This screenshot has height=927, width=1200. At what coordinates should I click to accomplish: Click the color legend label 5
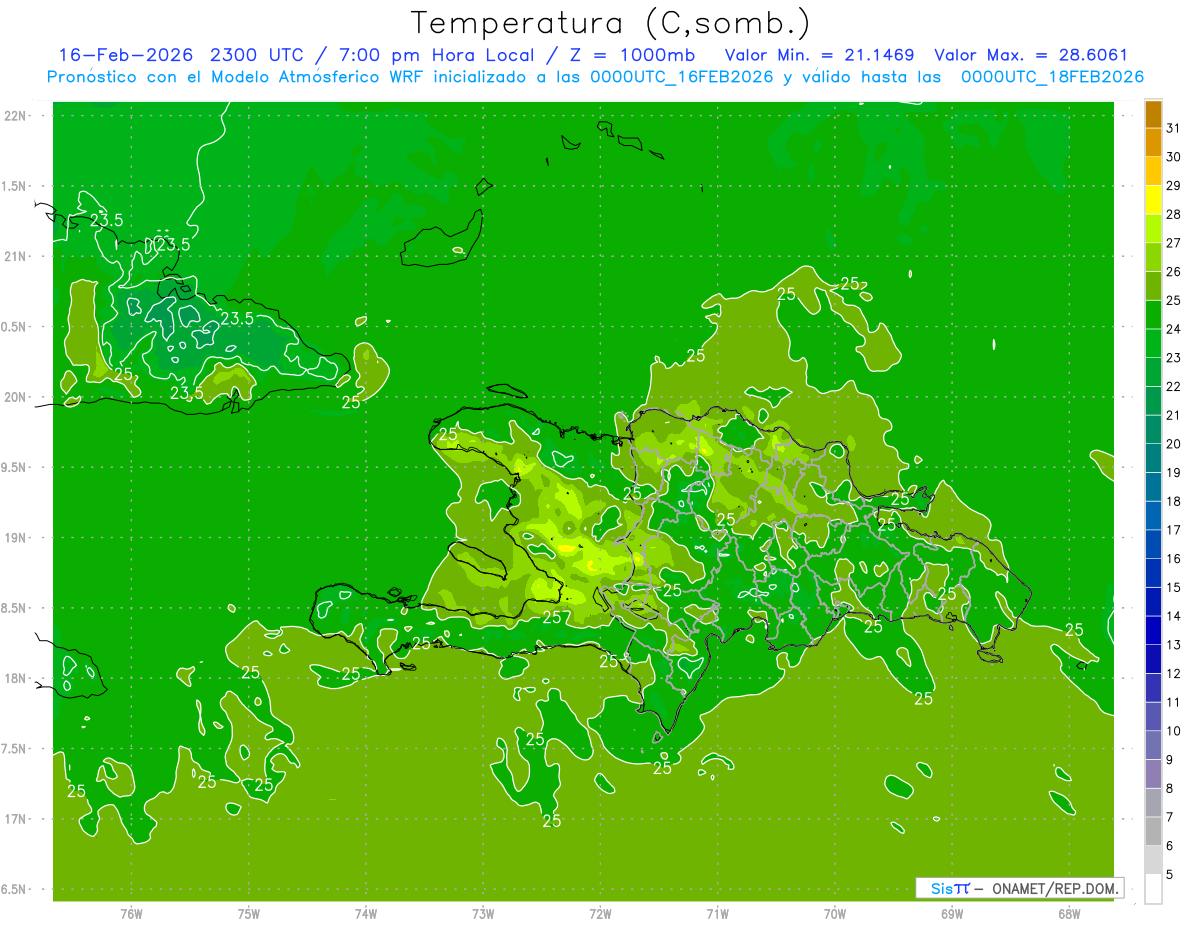pyautogui.click(x=1170, y=875)
